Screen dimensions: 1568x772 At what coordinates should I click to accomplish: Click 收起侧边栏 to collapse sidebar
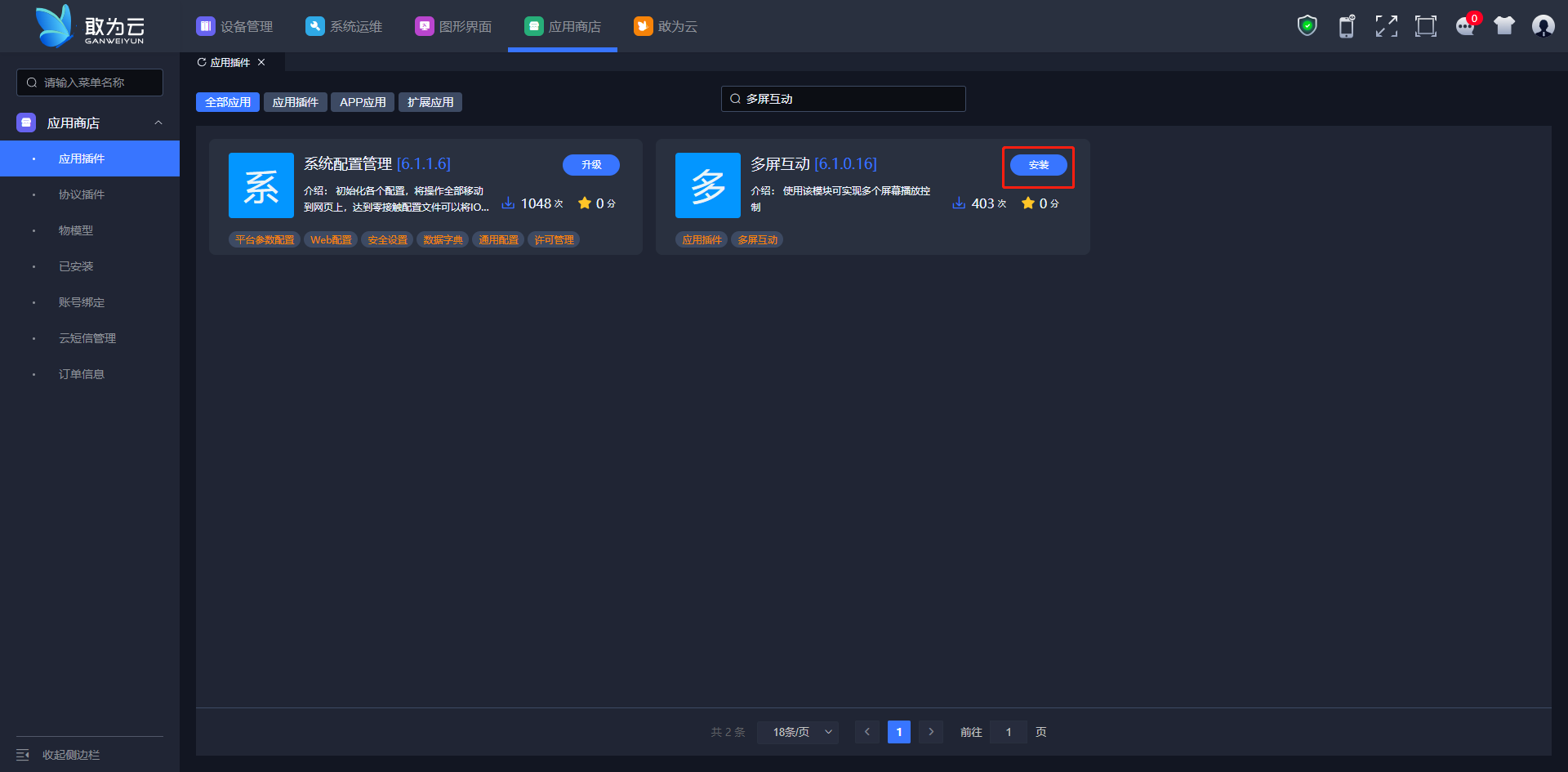71,755
